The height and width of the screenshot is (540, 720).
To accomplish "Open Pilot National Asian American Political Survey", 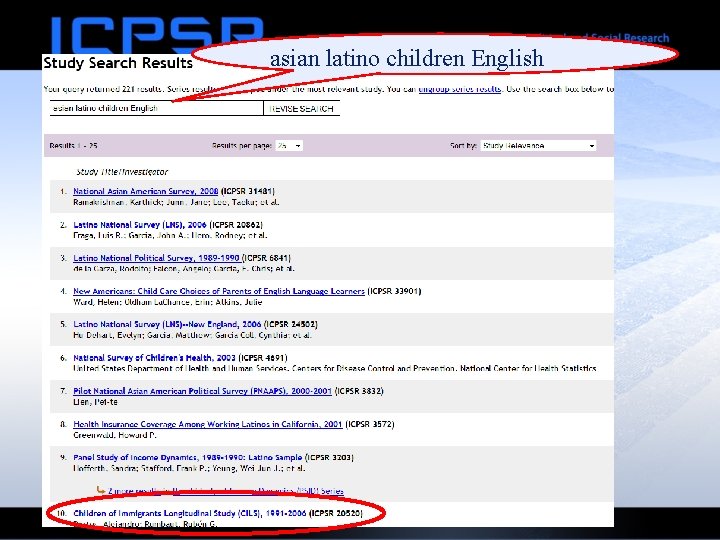I will [202, 391].
